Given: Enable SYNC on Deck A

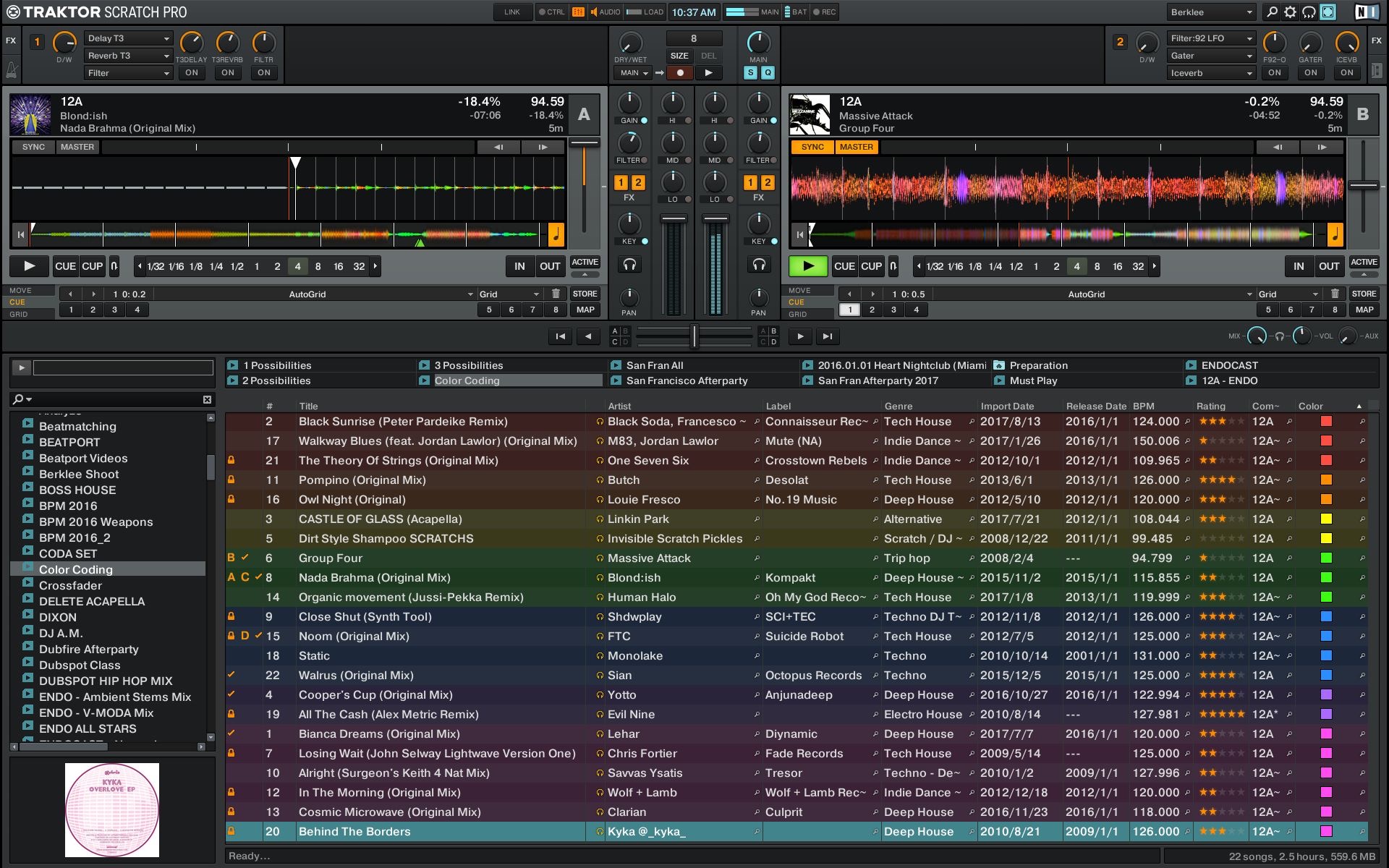Looking at the screenshot, I should tap(33, 147).
